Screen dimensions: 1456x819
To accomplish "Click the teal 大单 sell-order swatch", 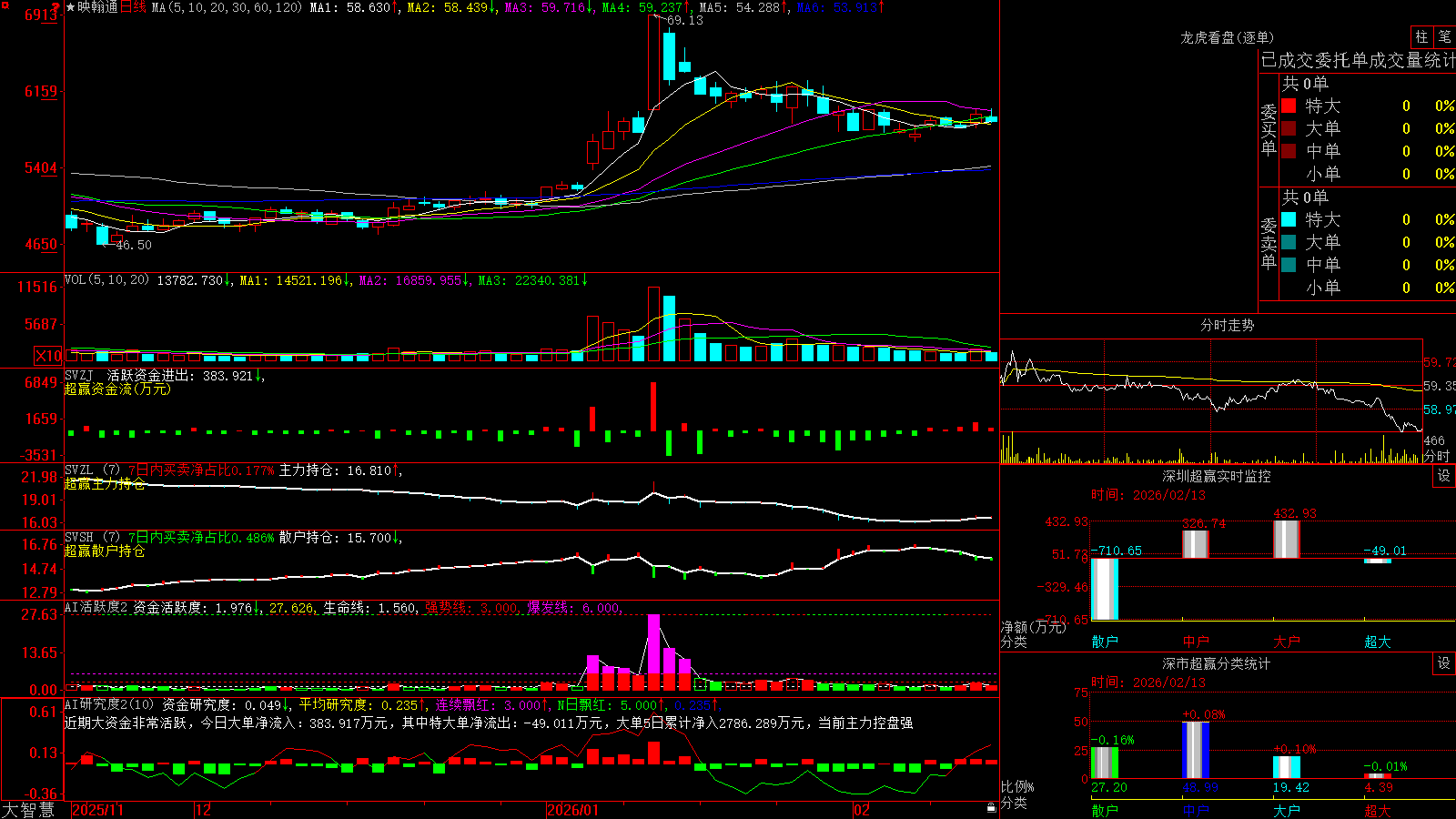I will [1289, 242].
